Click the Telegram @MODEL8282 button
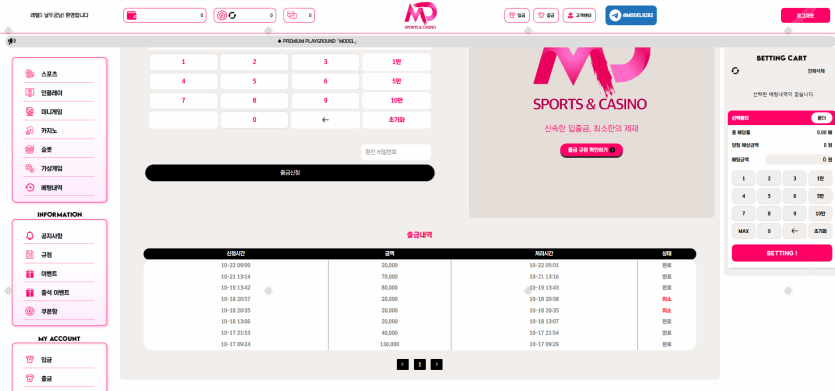This screenshot has width=835, height=391. click(x=631, y=15)
